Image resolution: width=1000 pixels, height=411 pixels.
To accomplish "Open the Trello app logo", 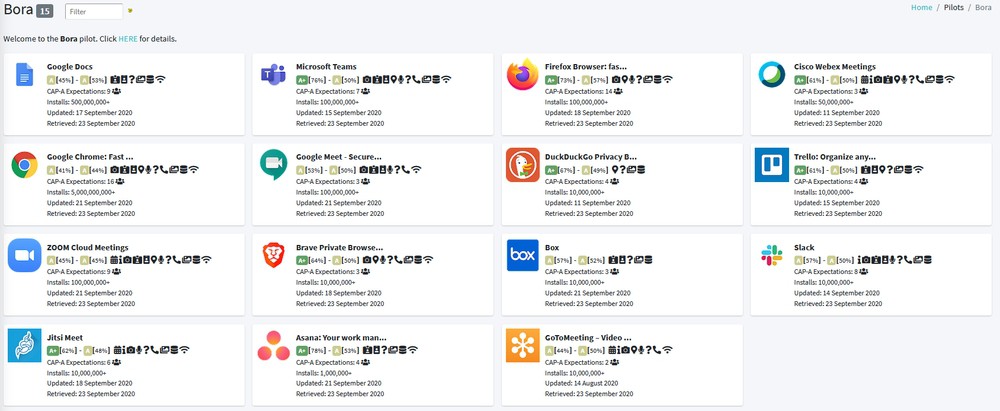I will pos(771,165).
